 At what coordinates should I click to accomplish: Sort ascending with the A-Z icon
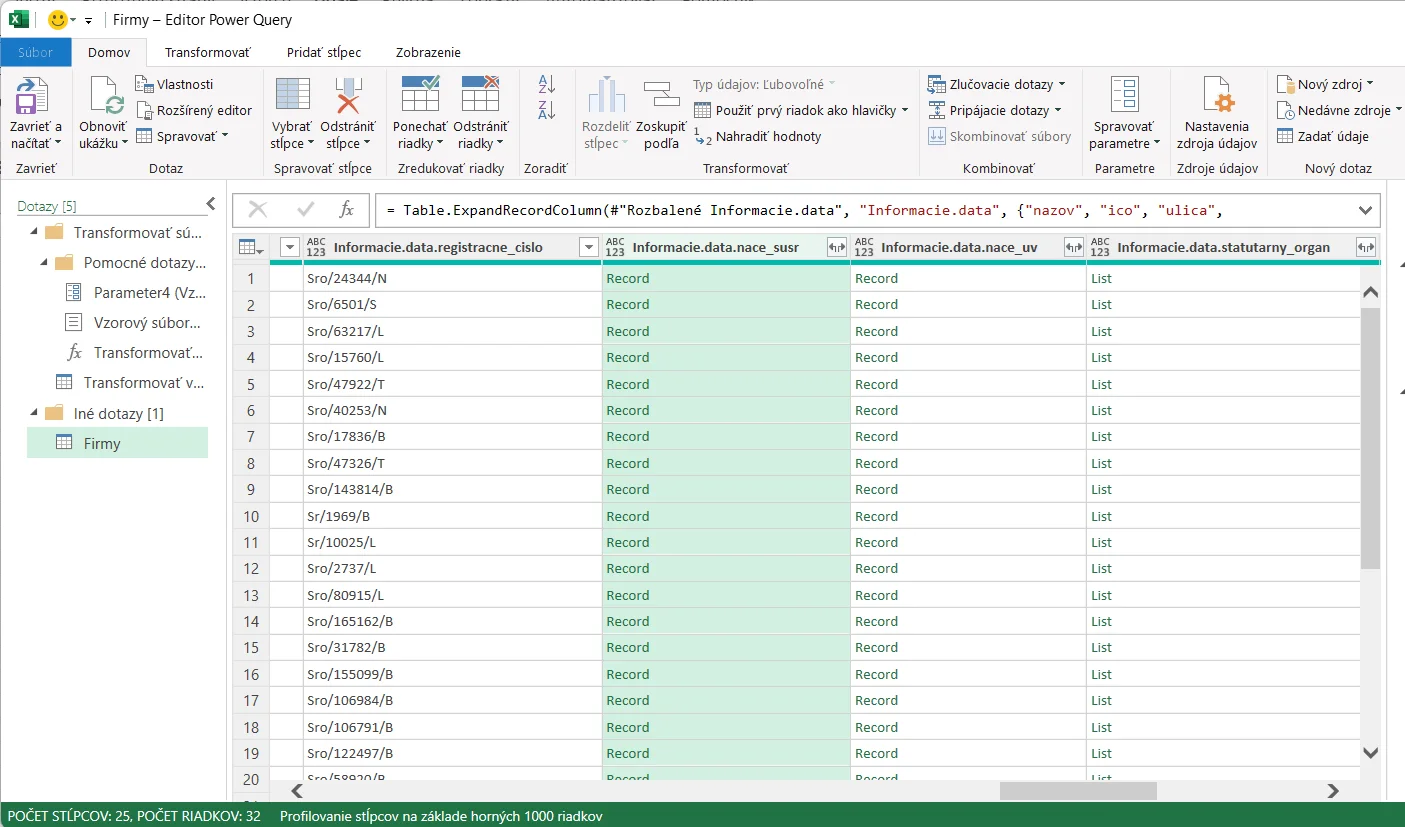tap(546, 84)
